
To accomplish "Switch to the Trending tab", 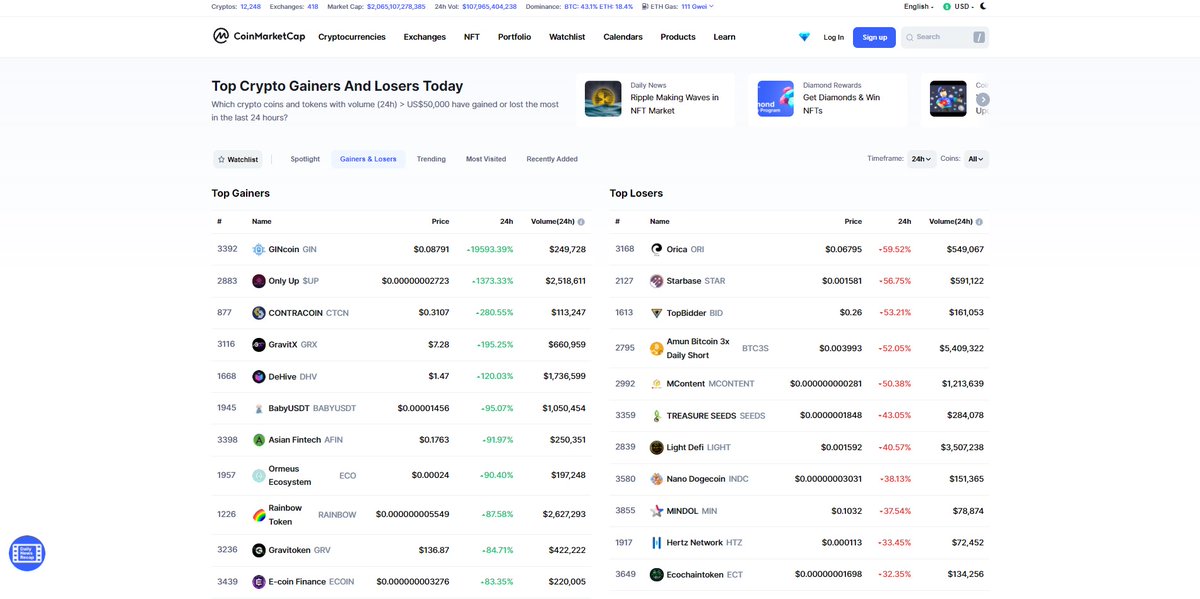I will click(x=431, y=159).
